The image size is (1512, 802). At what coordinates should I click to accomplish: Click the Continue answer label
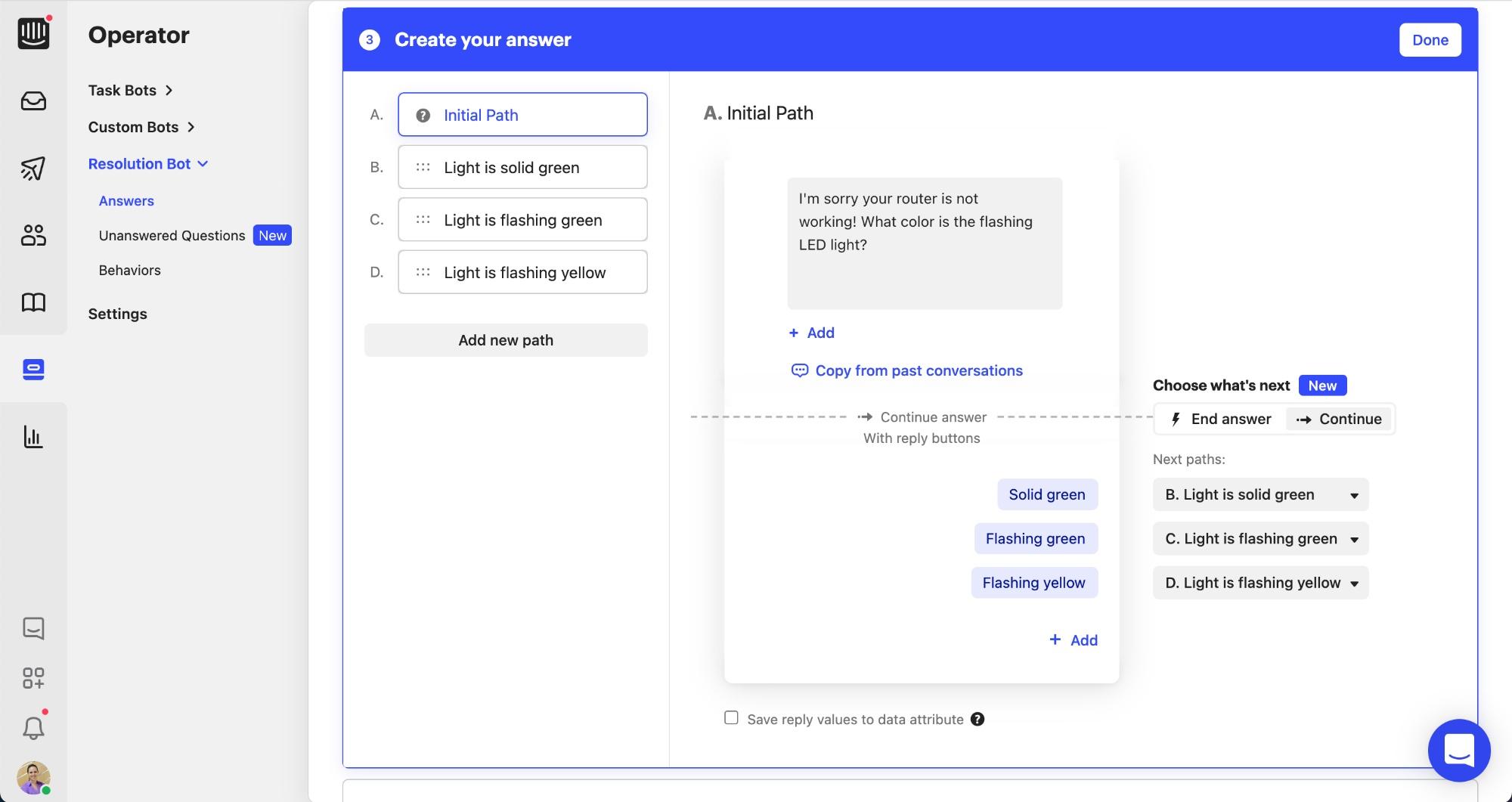pos(933,417)
